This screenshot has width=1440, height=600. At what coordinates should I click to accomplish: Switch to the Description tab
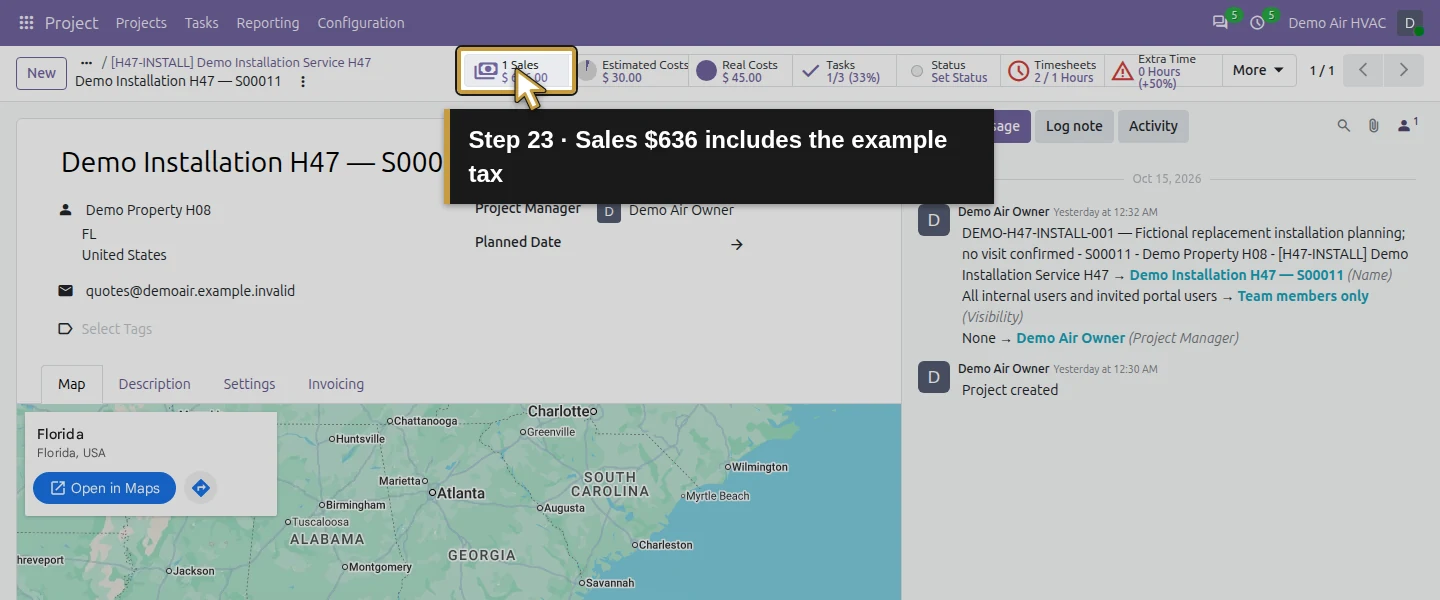click(x=154, y=384)
